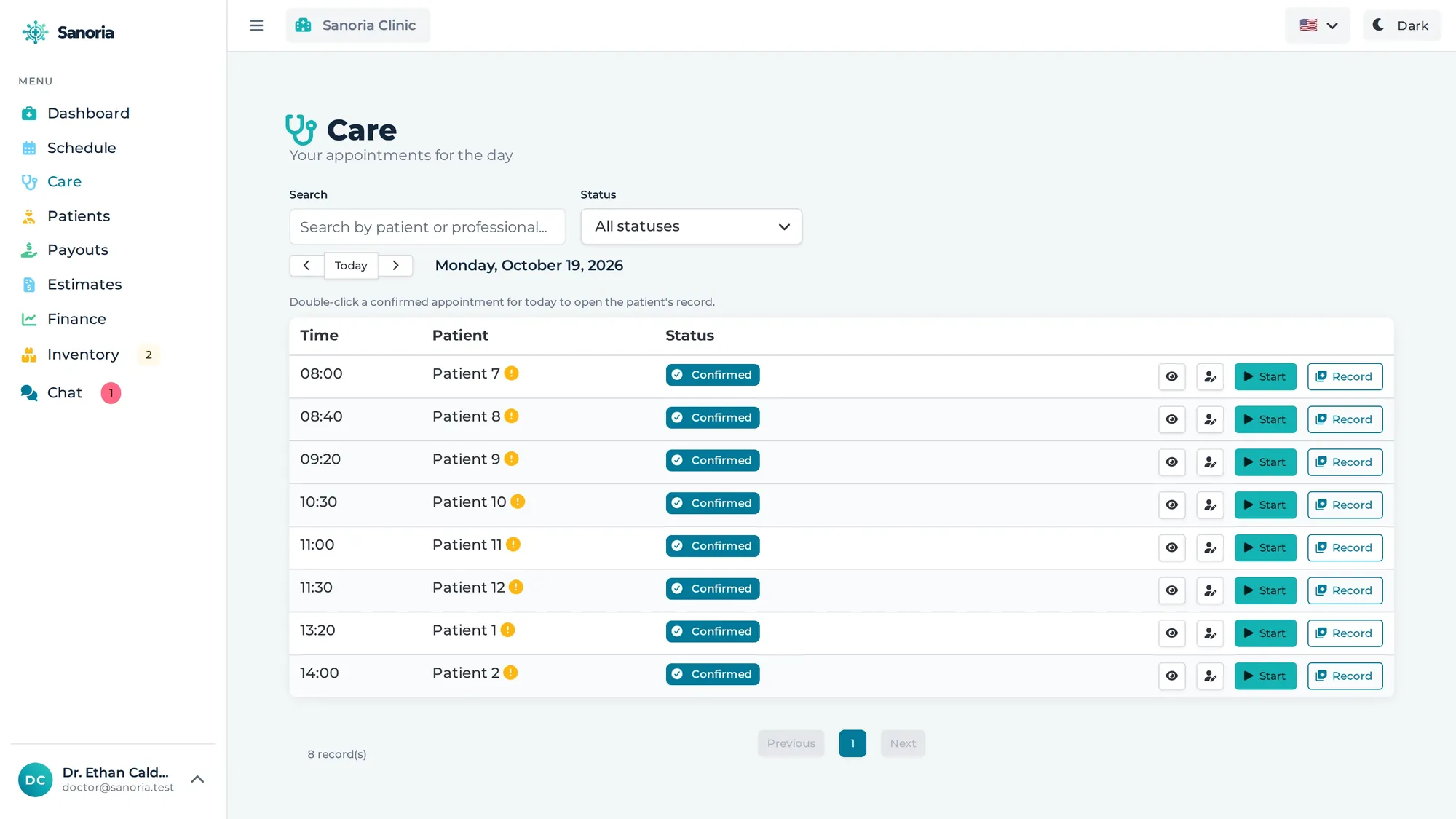Screen dimensions: 1456x819
Task: Start the 09:20 Patient 9 appointment
Action: pyautogui.click(x=1265, y=462)
